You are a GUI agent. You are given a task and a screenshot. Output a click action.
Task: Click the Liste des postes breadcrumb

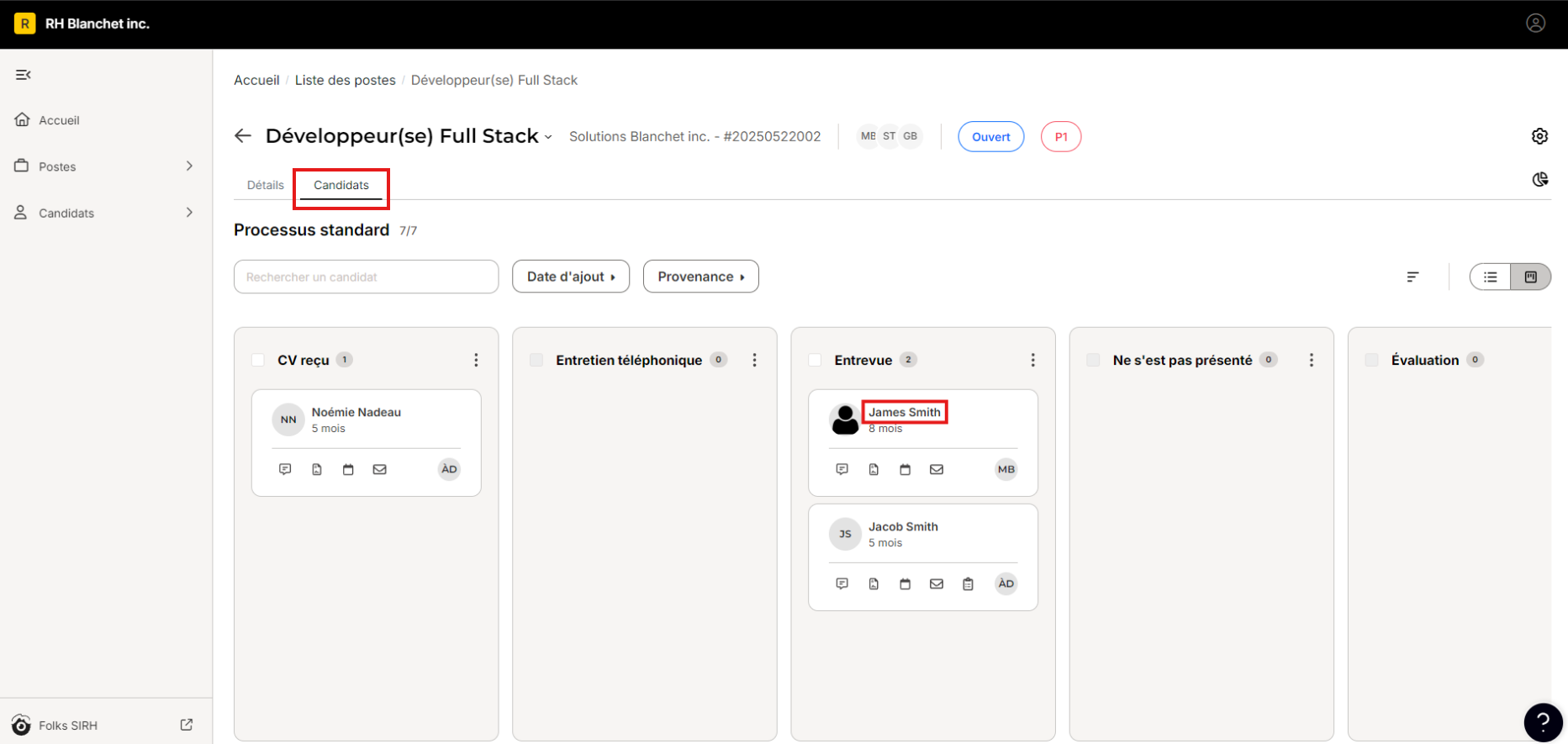[x=345, y=80]
